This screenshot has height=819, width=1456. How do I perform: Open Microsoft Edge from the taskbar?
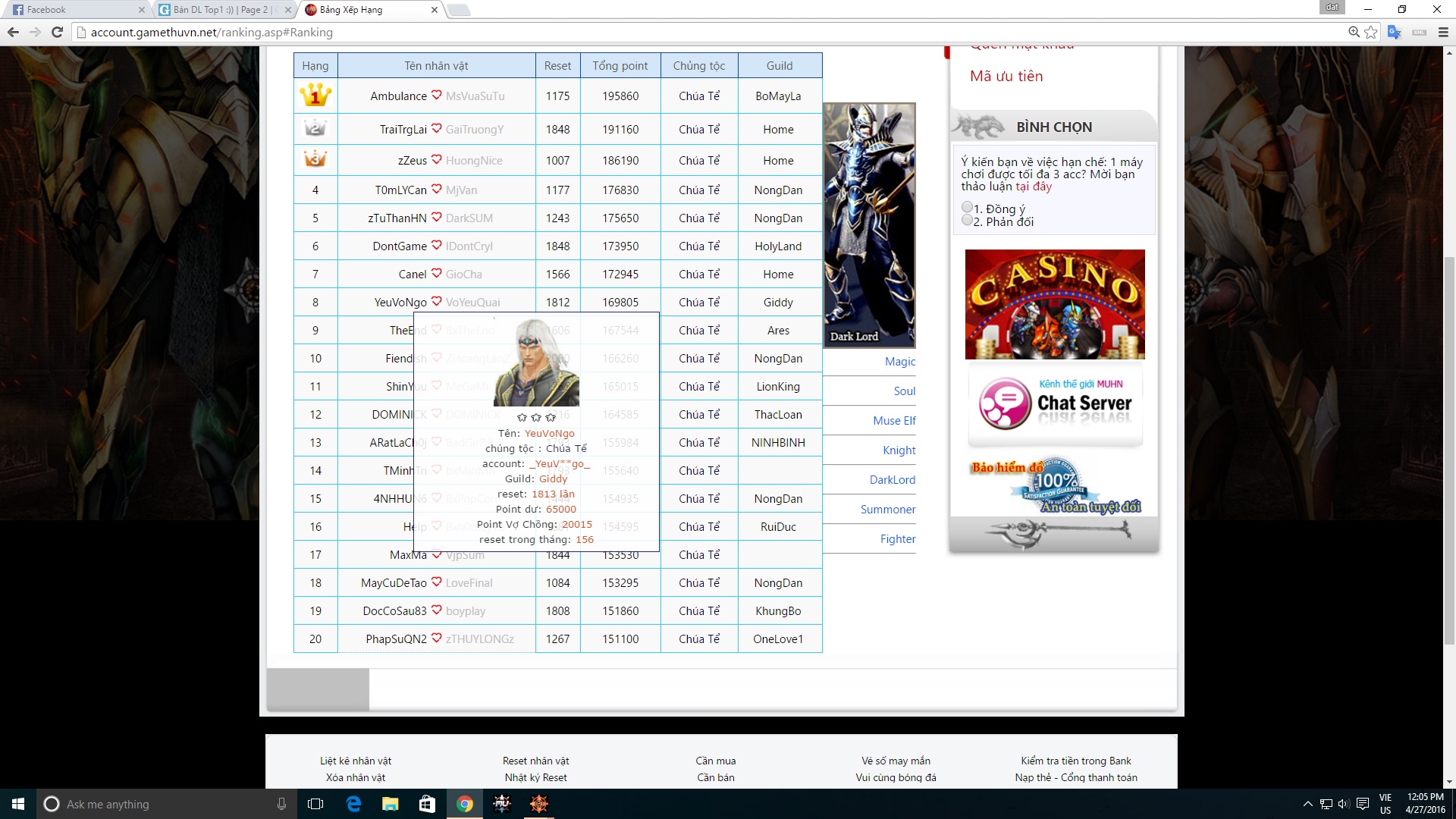click(353, 804)
